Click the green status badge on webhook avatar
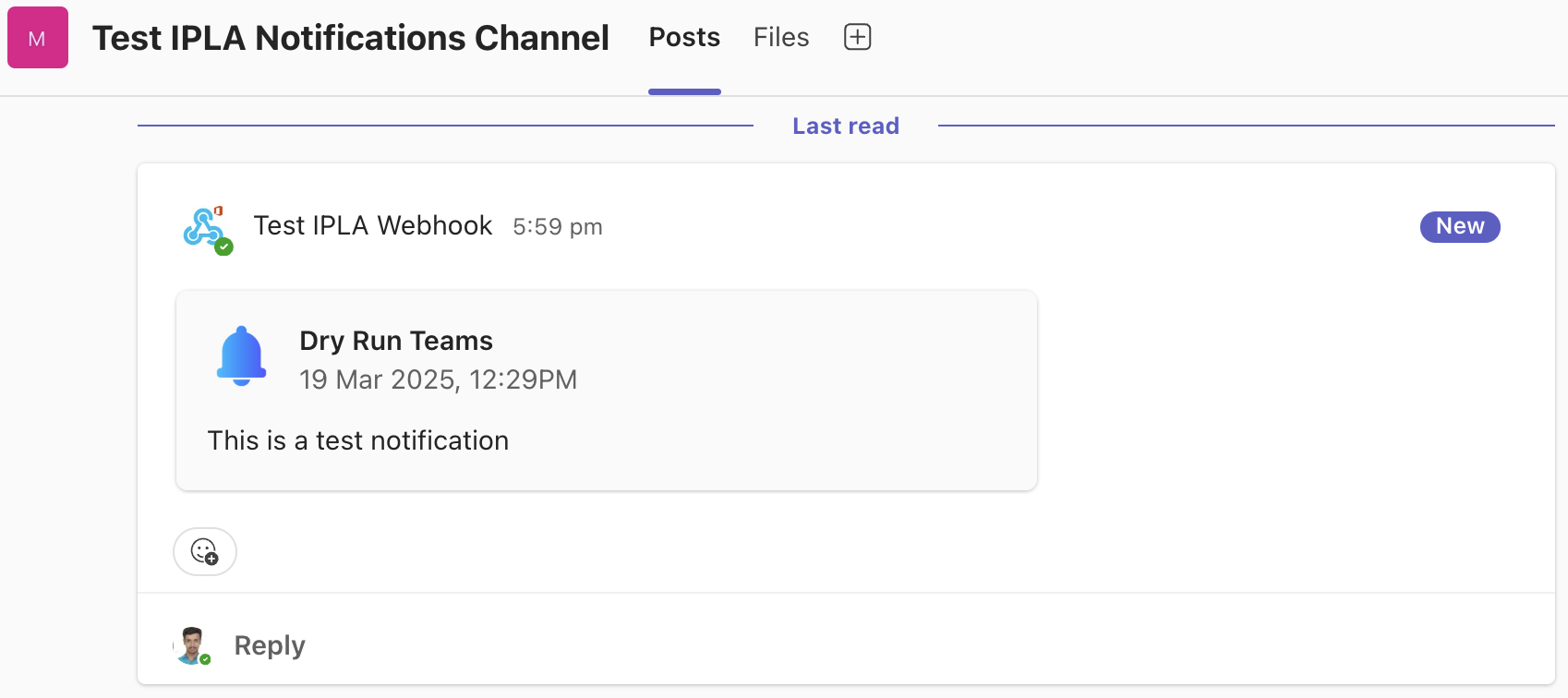The height and width of the screenshot is (698, 1568). 223,247
